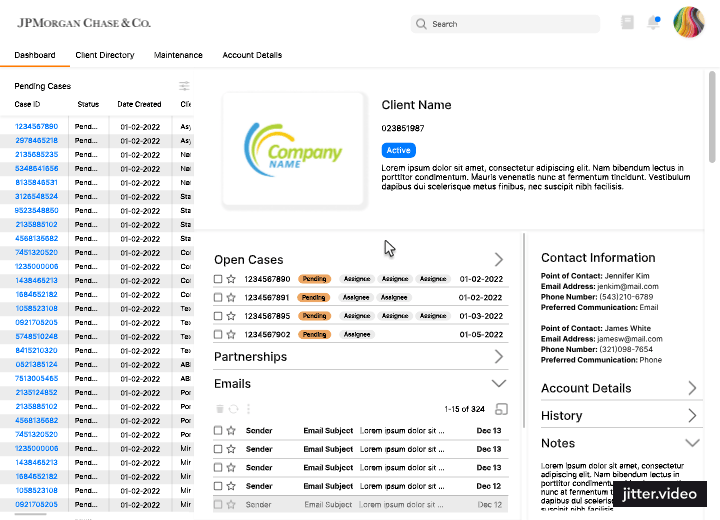The height and width of the screenshot is (520, 720).
Task: Open pending case 1234567890 link
Action: pyautogui.click(x=37, y=126)
